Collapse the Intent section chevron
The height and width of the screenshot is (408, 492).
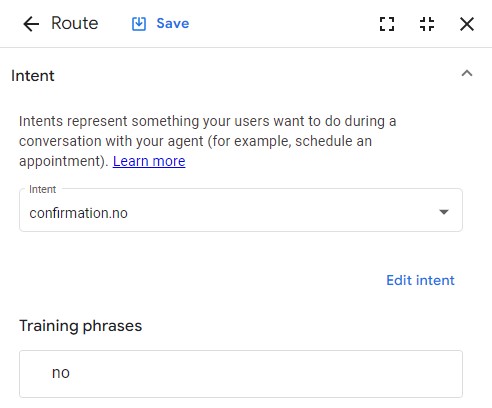click(x=467, y=74)
